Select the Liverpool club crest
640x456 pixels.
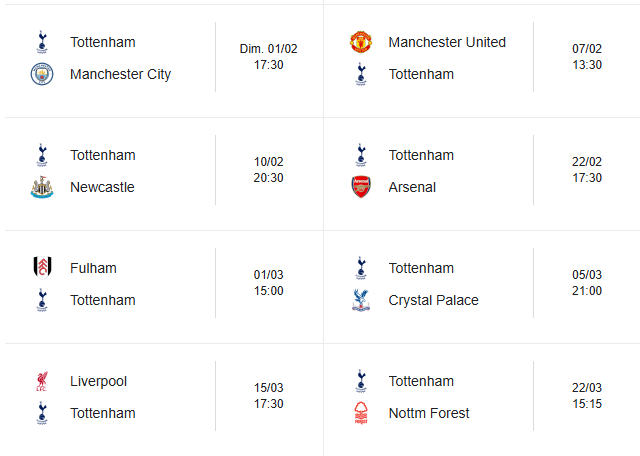coord(41,381)
